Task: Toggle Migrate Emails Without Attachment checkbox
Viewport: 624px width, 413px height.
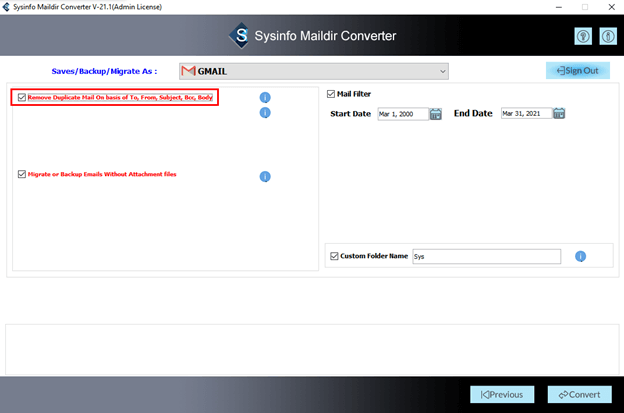Action: (22, 174)
